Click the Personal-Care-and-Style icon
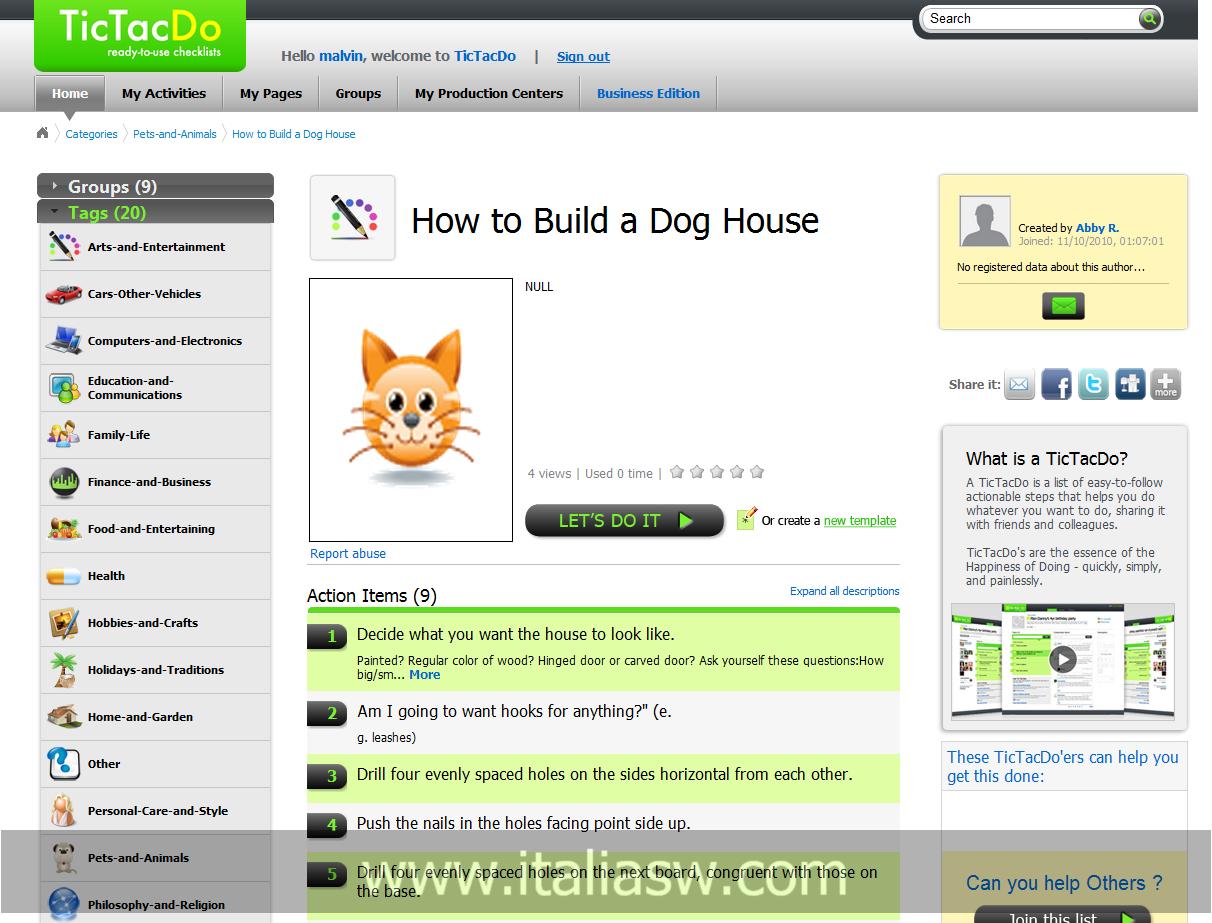1212x923 pixels. [64, 810]
